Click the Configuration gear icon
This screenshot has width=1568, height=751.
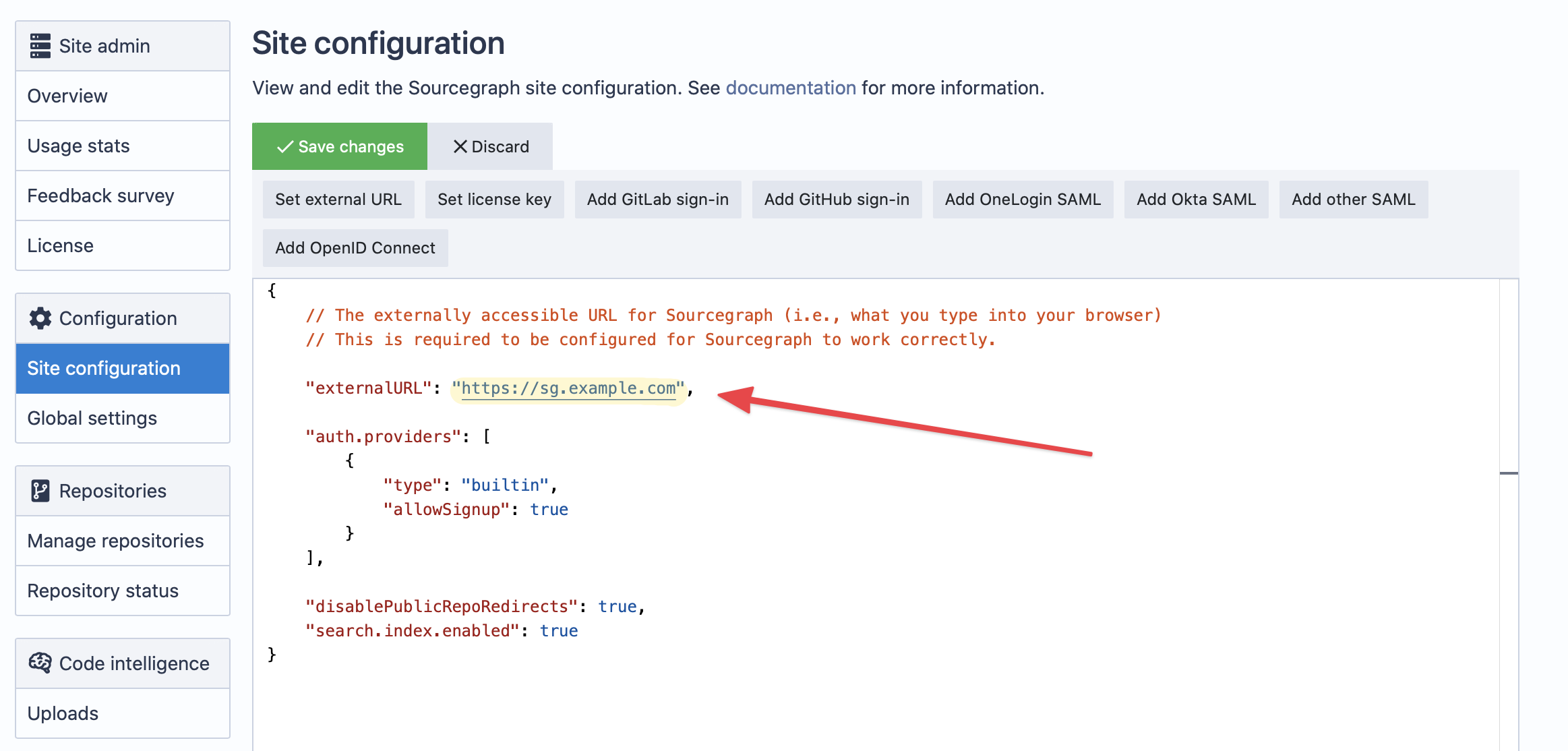point(40,318)
